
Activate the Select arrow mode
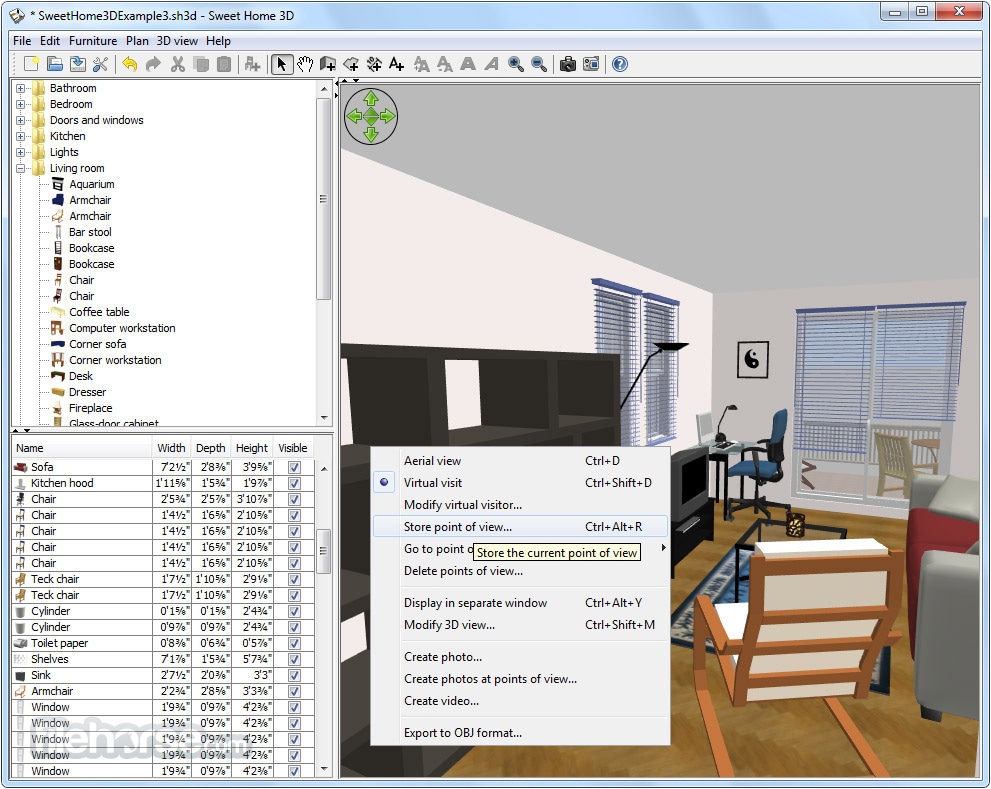[x=282, y=64]
